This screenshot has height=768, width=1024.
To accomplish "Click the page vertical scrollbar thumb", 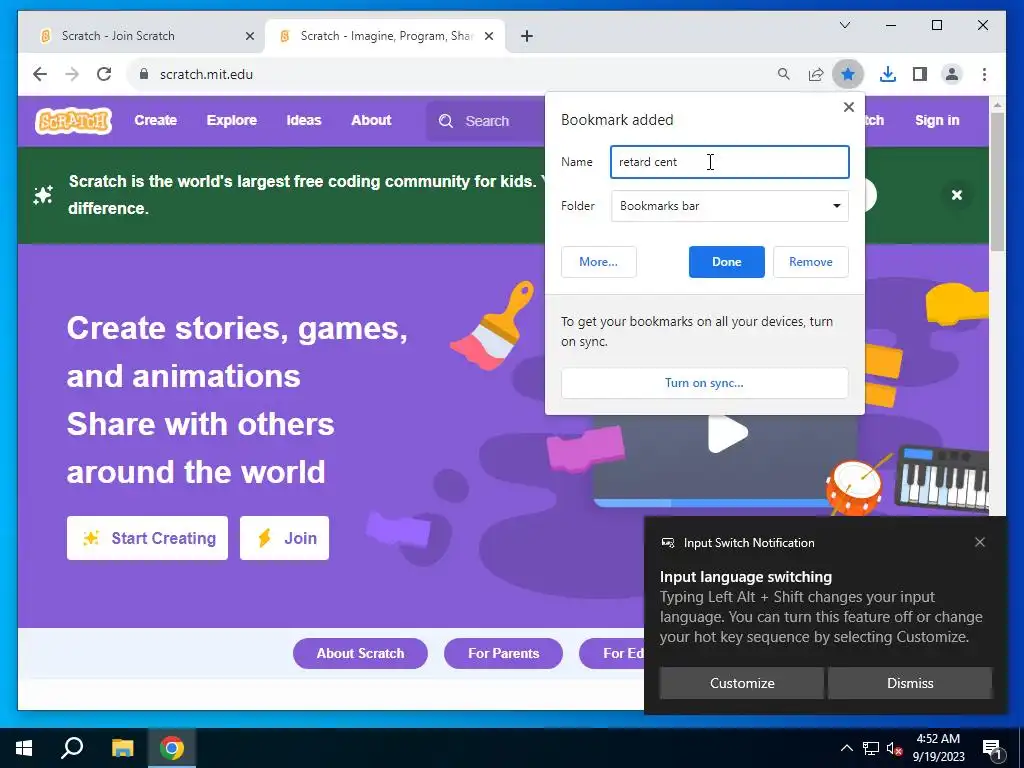I will 996,182.
